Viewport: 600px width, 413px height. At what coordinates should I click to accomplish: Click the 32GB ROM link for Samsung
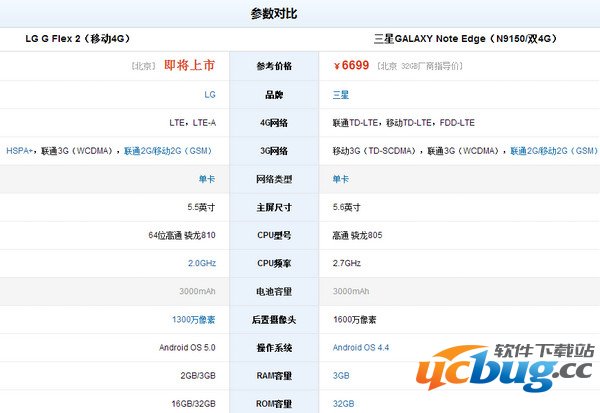344,403
